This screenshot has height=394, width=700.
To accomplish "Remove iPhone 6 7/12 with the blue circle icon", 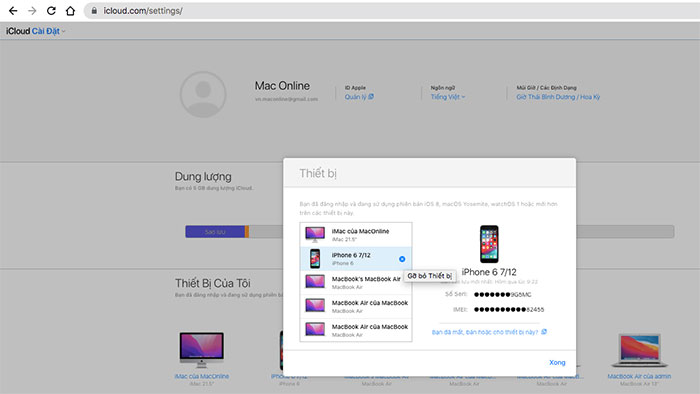I will point(402,259).
